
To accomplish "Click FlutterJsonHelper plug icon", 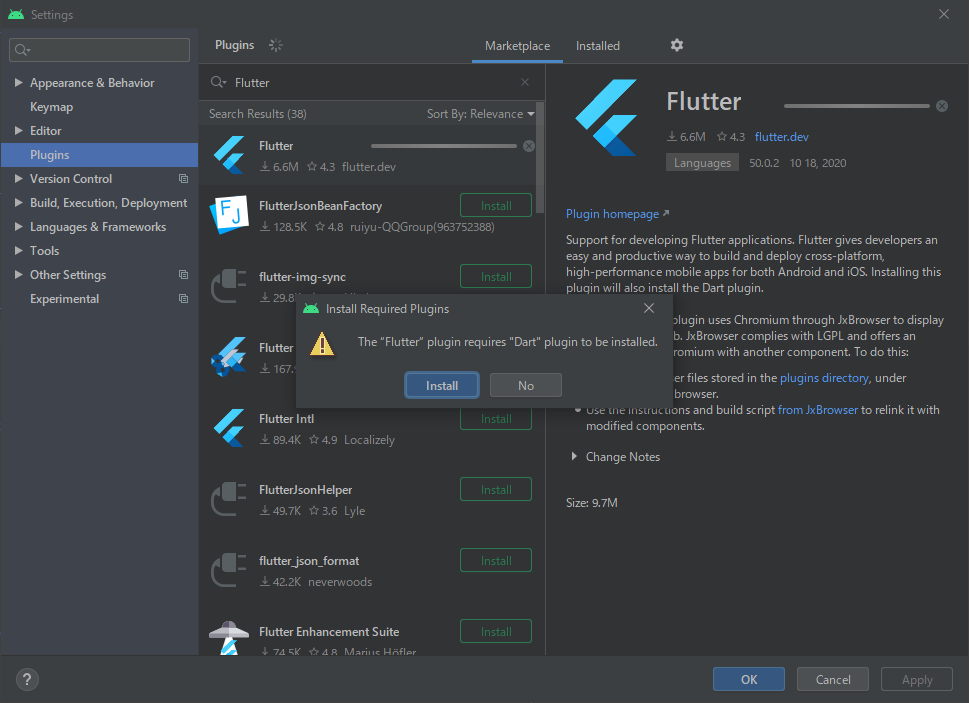I will pos(229,499).
